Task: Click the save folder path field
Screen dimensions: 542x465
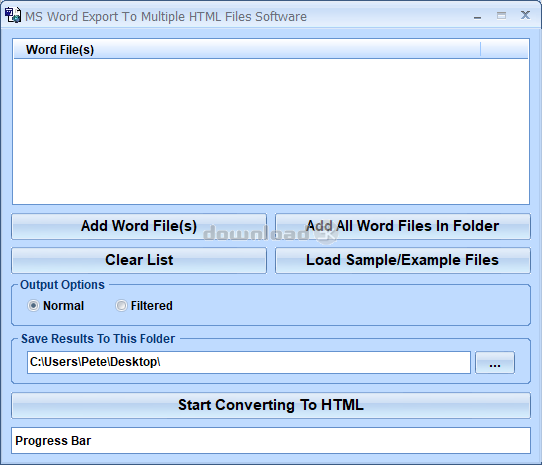Action: point(249,362)
